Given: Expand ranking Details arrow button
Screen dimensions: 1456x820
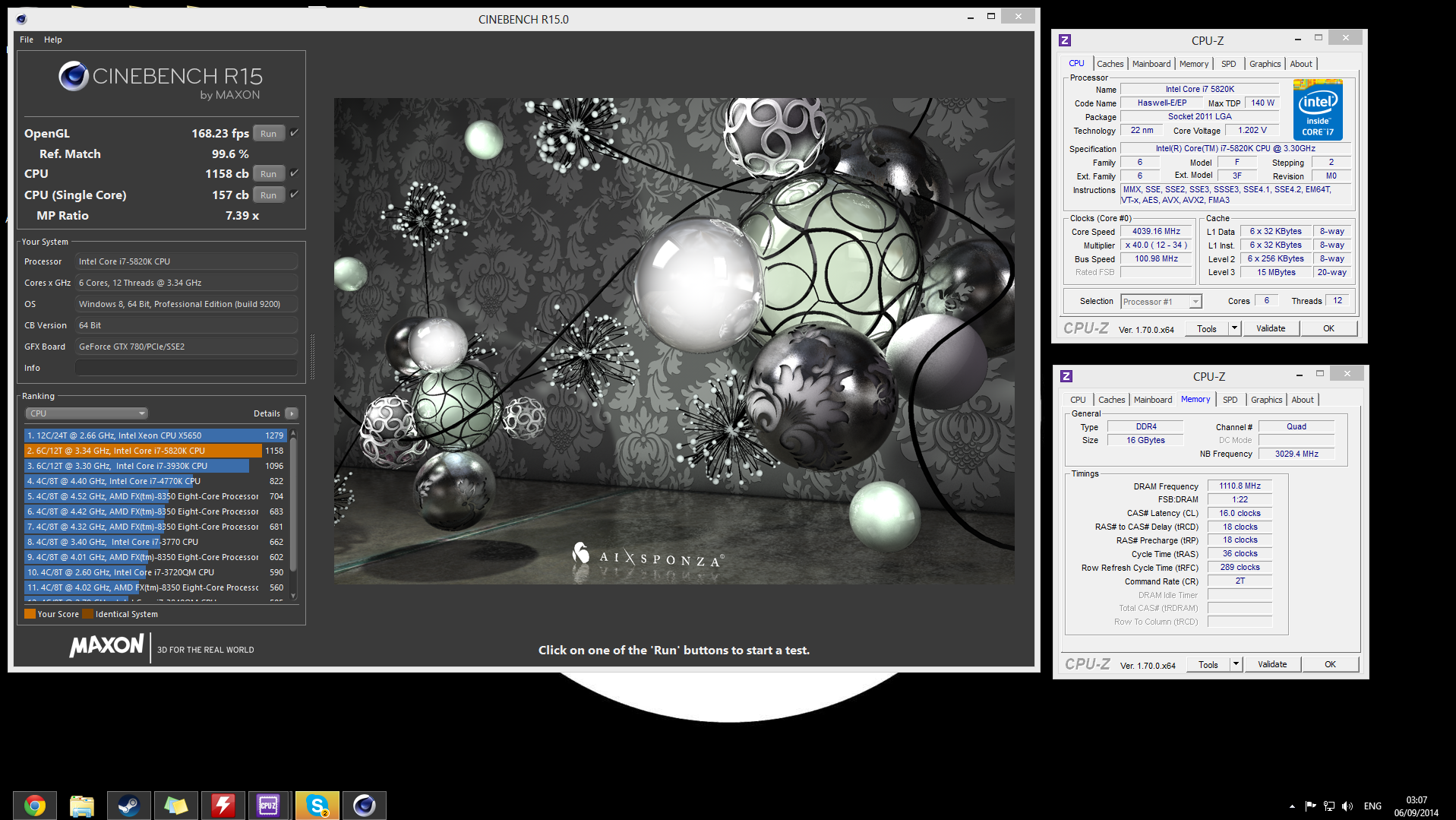Looking at the screenshot, I should 292,413.
